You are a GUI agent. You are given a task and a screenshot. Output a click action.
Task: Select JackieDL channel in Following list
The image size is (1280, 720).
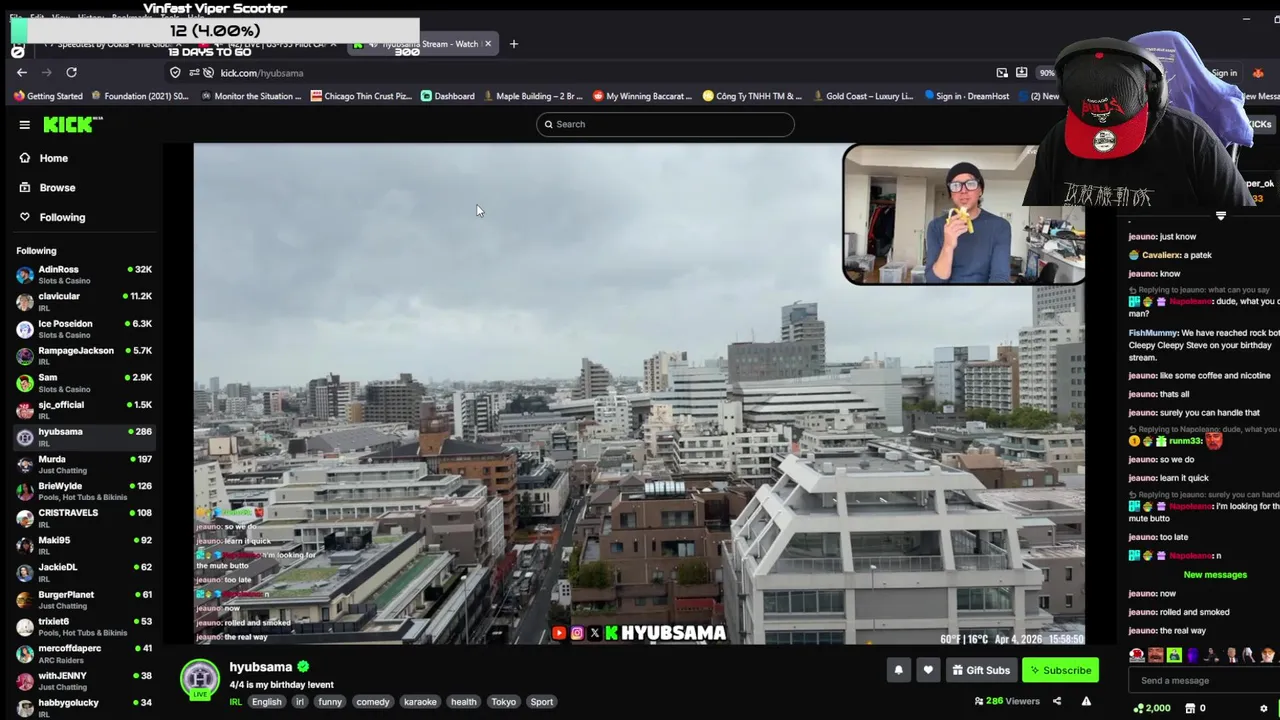pyautogui.click(x=84, y=572)
